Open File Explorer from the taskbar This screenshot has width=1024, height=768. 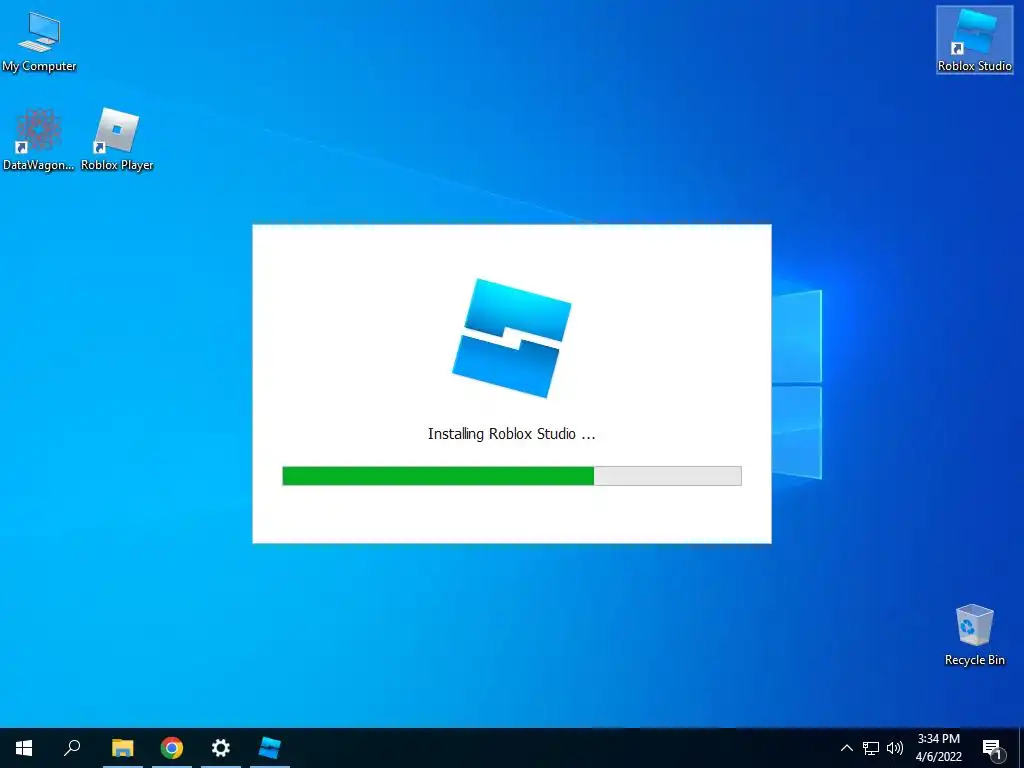[122, 748]
